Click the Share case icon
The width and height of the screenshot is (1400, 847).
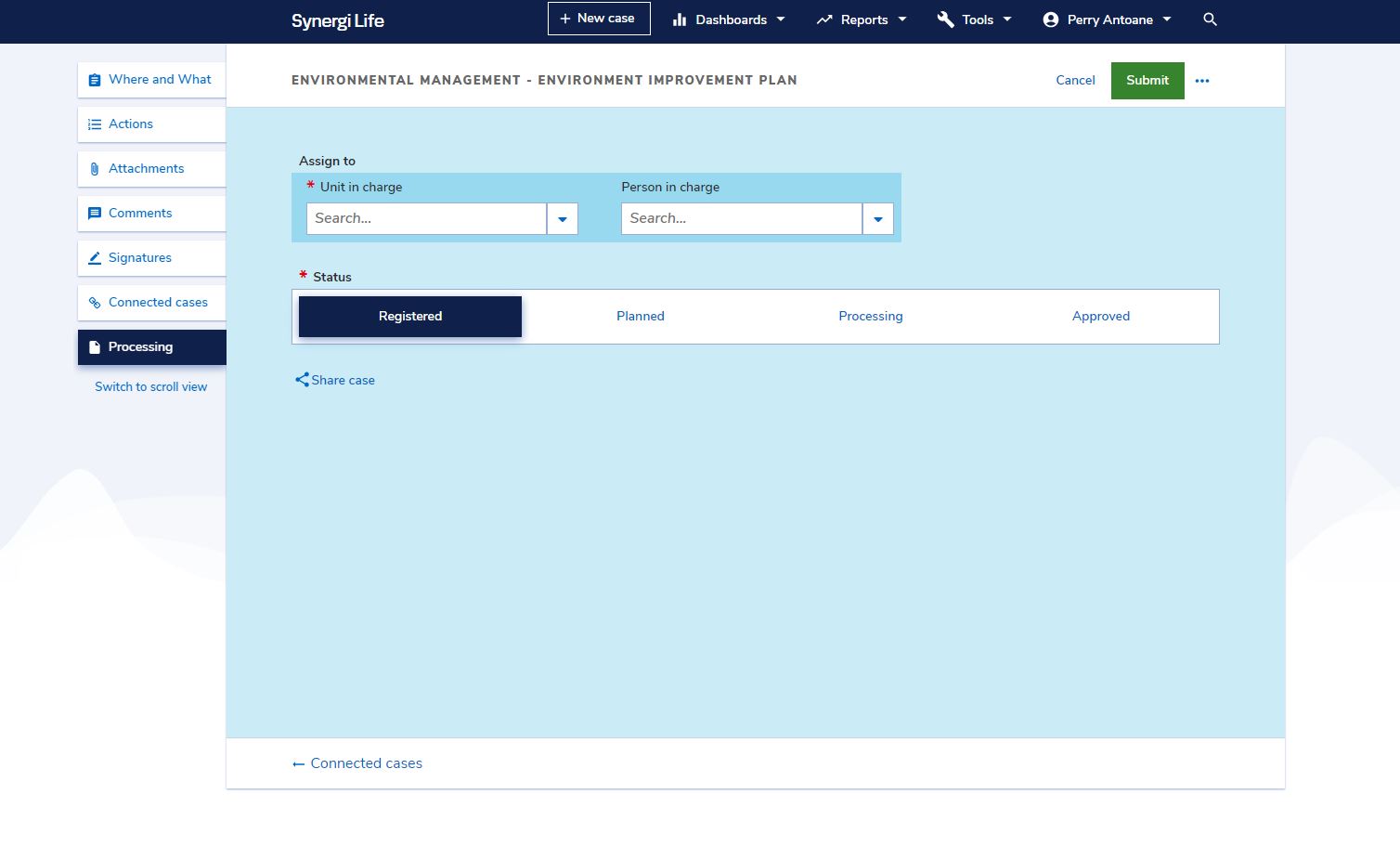coord(301,379)
